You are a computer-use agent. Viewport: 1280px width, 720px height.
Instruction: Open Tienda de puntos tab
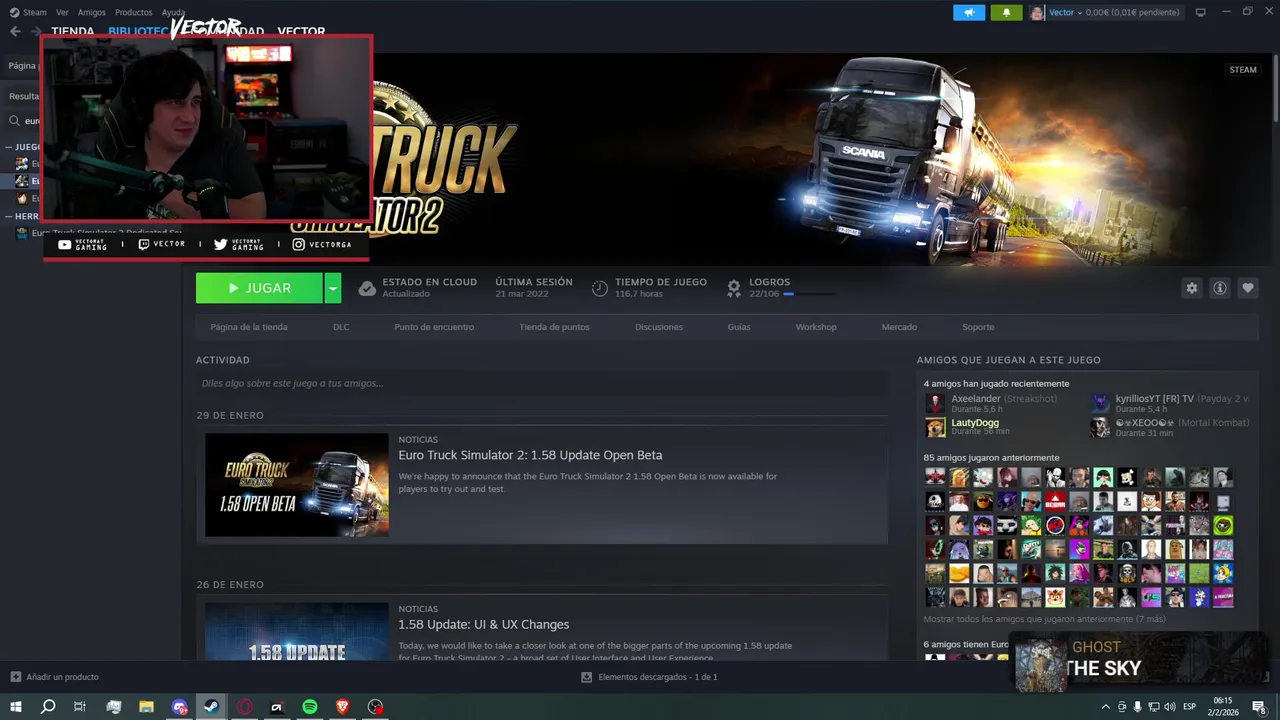pos(554,327)
